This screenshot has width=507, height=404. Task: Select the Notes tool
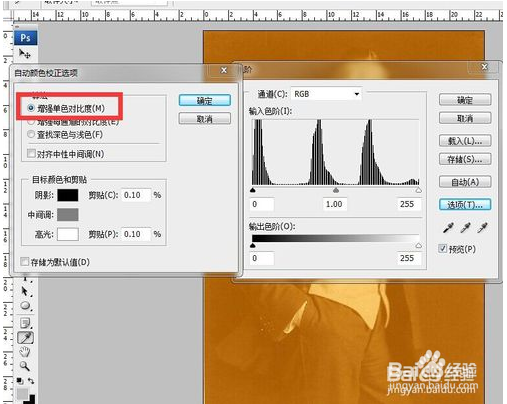[25, 323]
